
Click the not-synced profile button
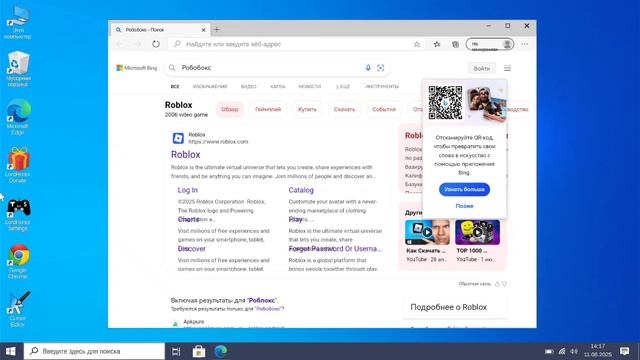[x=490, y=44]
